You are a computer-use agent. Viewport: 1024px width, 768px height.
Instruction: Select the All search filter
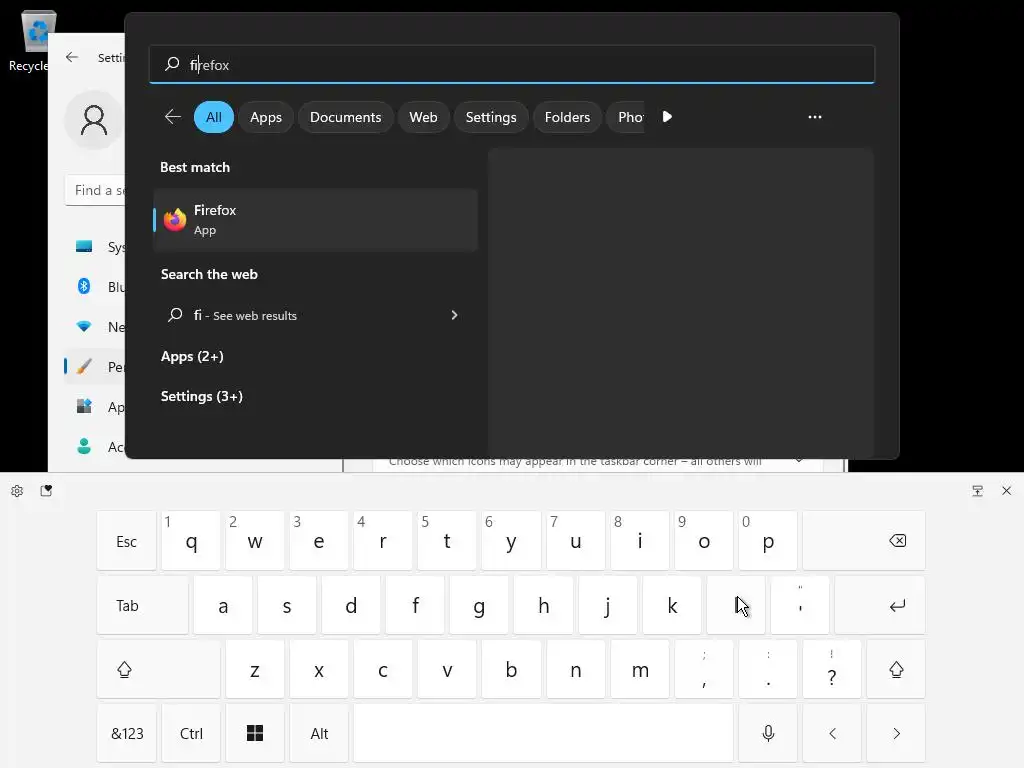click(x=214, y=117)
